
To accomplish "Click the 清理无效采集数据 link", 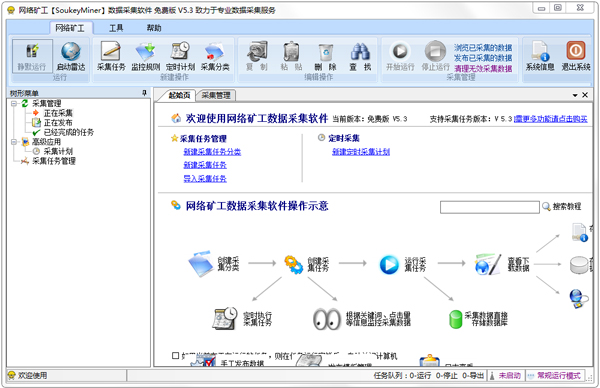I will coord(483,68).
